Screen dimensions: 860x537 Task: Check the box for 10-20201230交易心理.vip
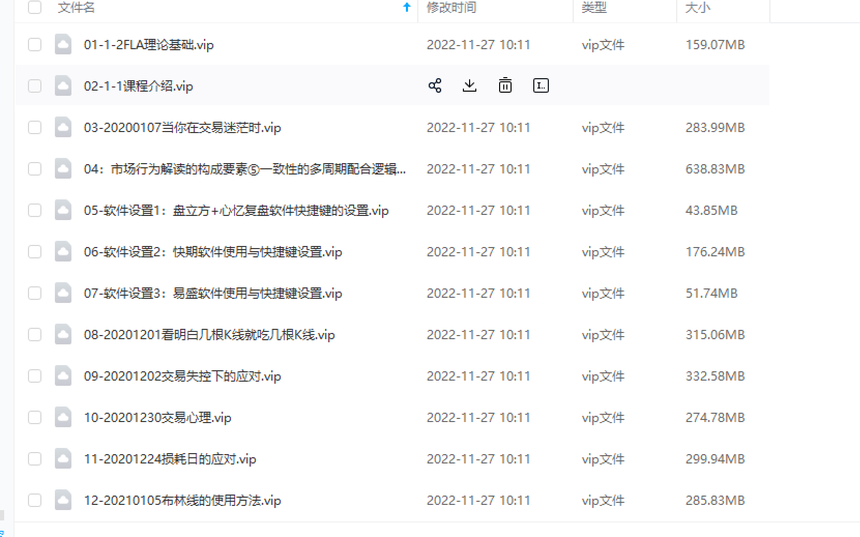click(35, 417)
